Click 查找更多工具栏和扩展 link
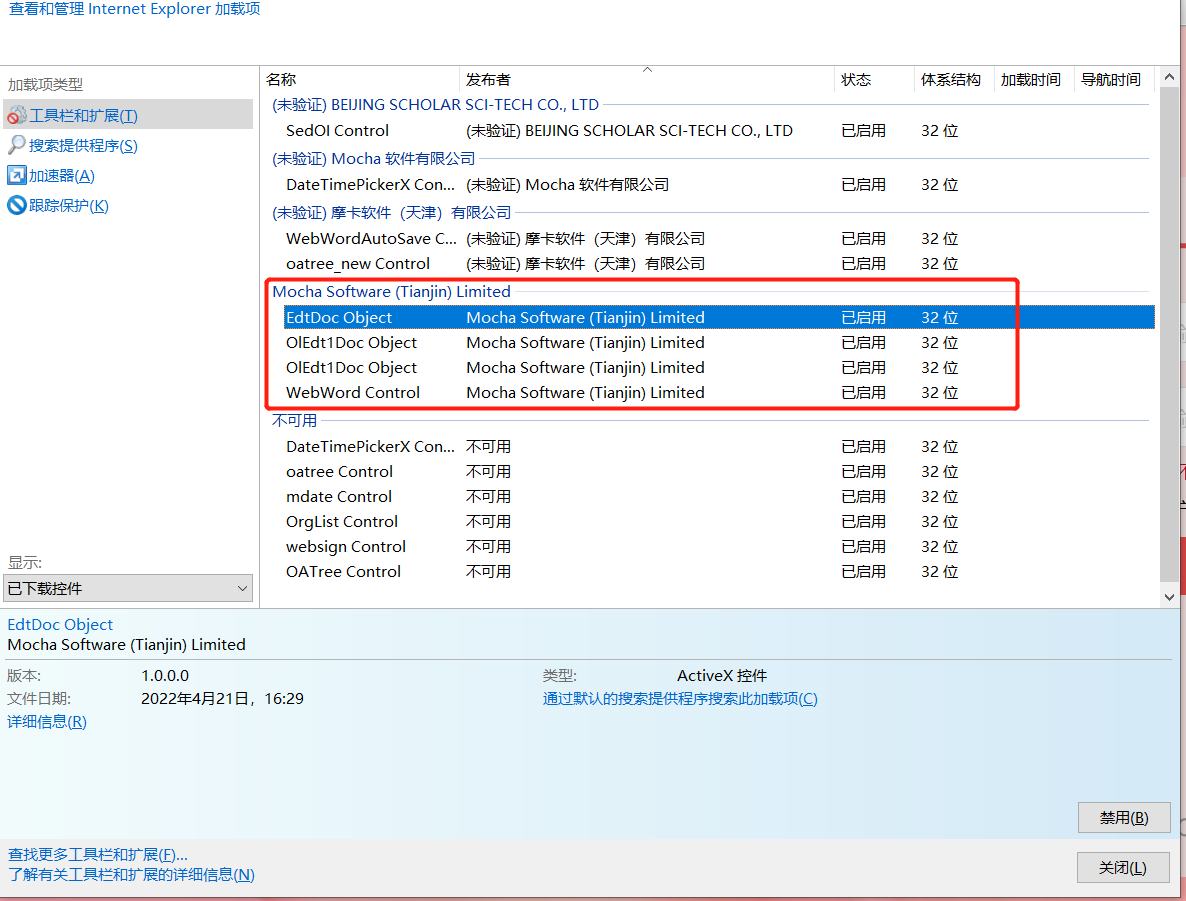This screenshot has height=901, width=1186. (98, 855)
